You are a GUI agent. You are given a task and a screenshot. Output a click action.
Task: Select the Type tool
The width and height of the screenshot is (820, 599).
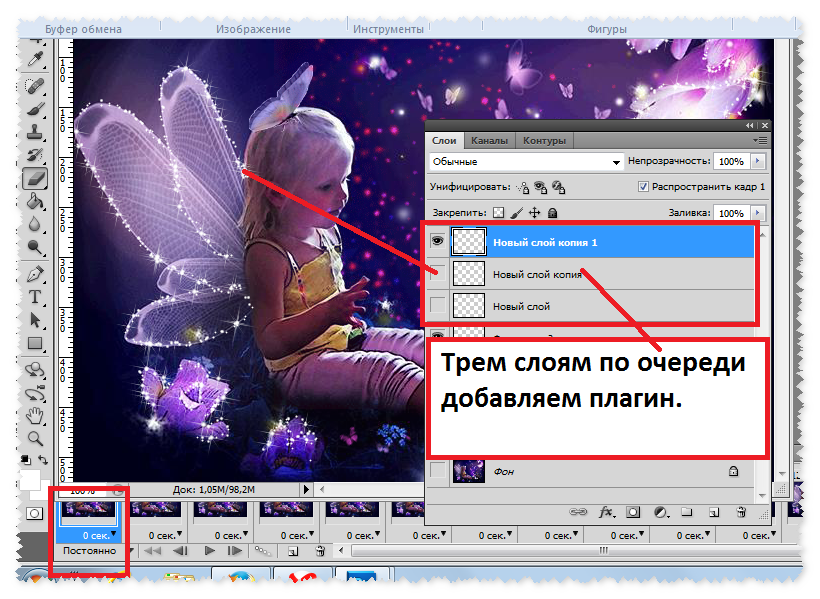tap(35, 297)
